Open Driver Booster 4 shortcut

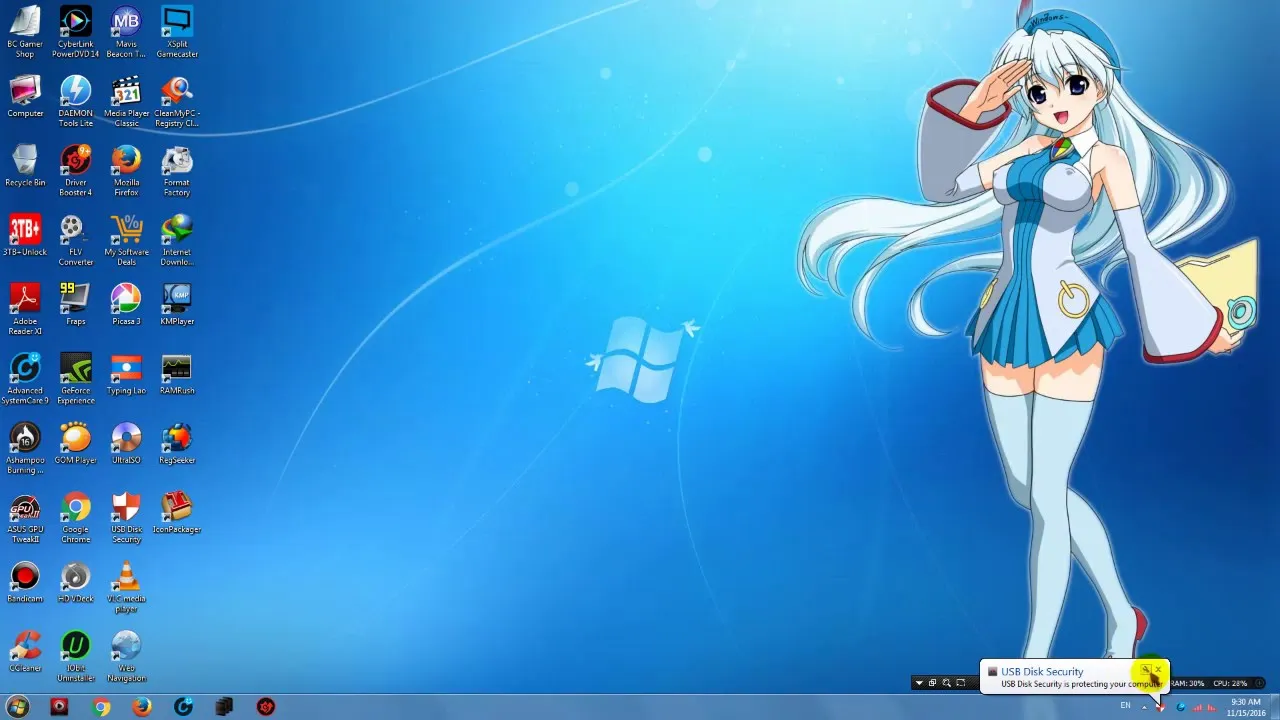(76, 170)
